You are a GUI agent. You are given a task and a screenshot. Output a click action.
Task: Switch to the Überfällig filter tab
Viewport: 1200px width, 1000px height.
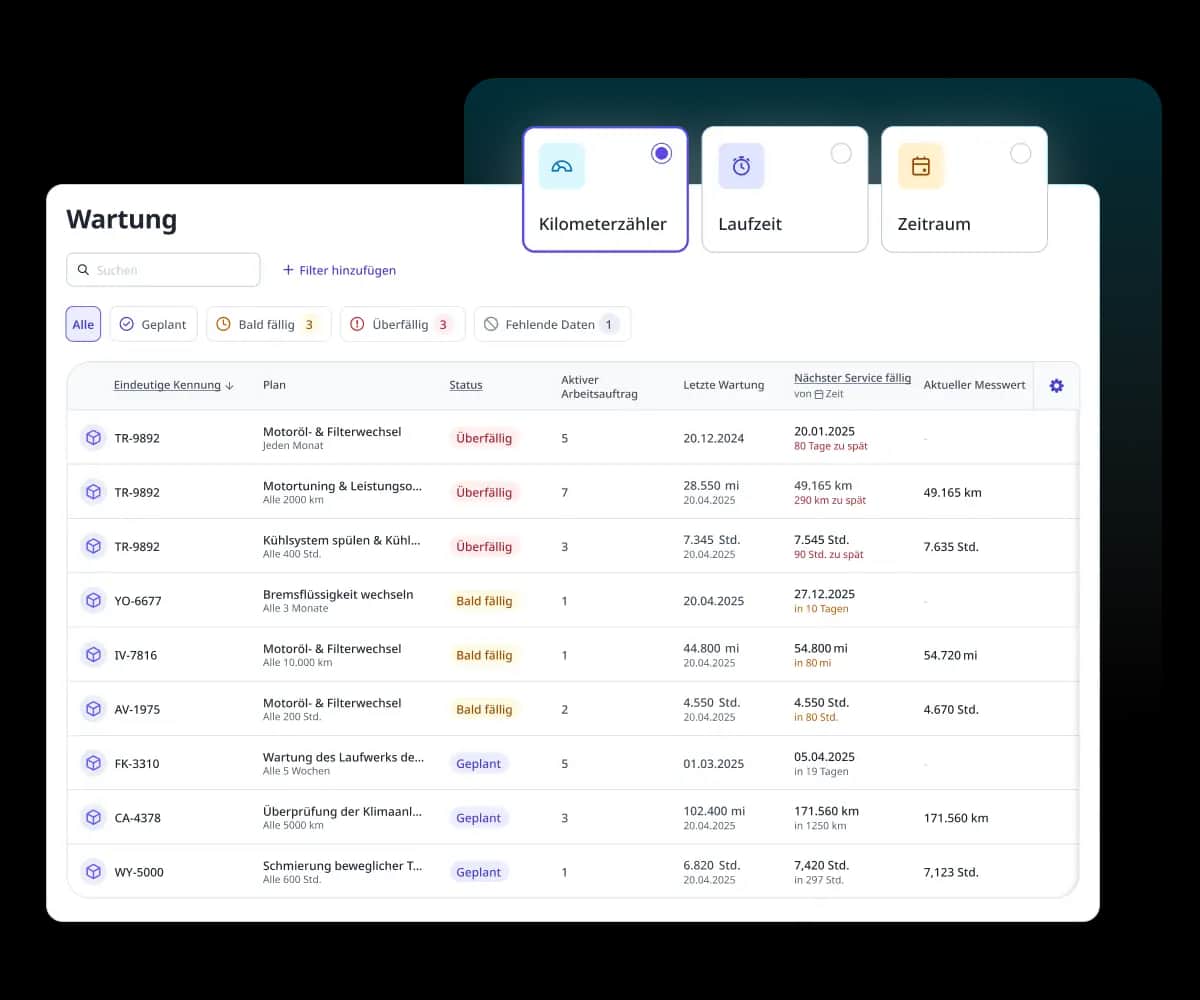[402, 324]
